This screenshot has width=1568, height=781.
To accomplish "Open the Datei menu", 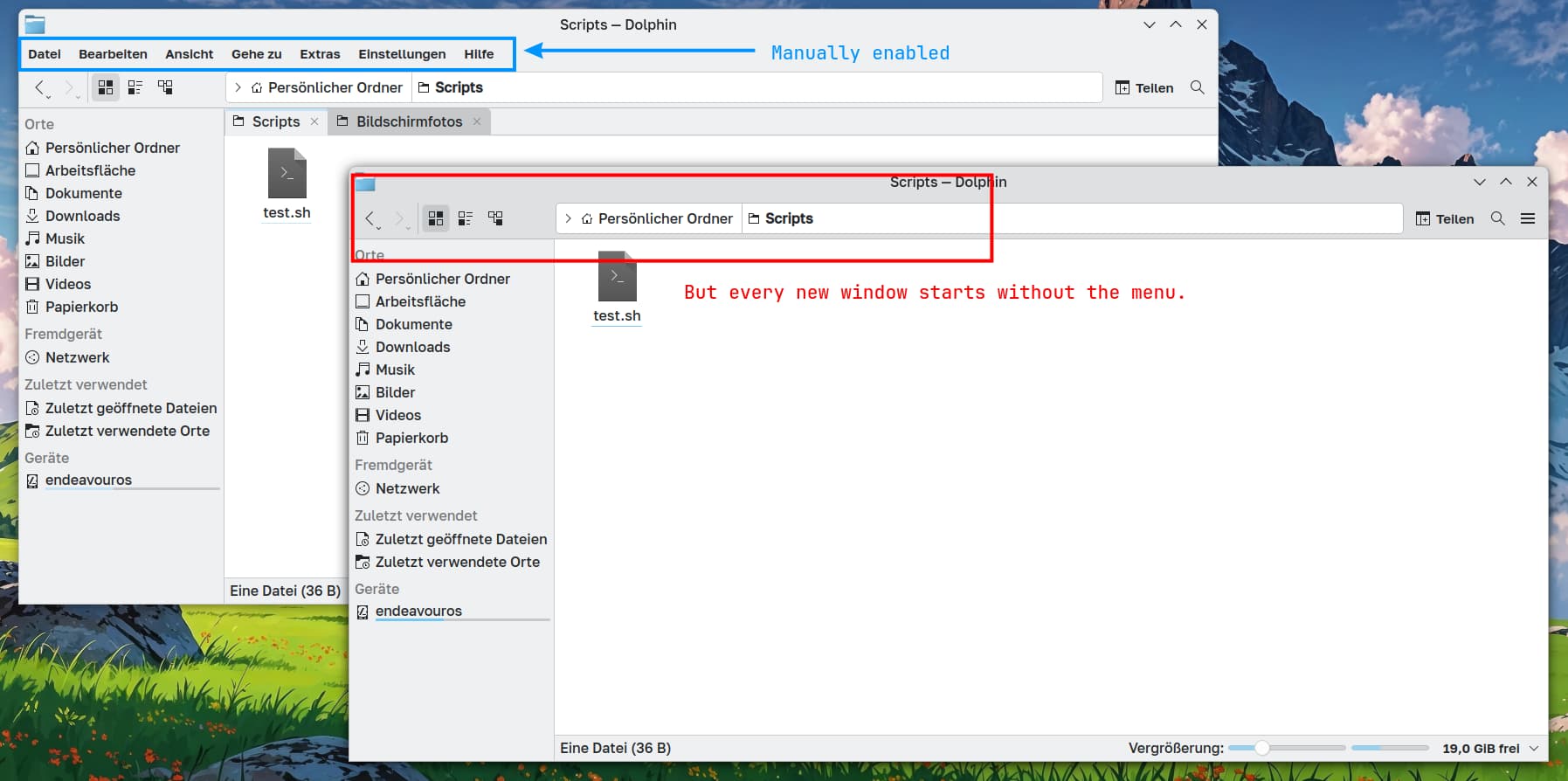I will coord(45,54).
